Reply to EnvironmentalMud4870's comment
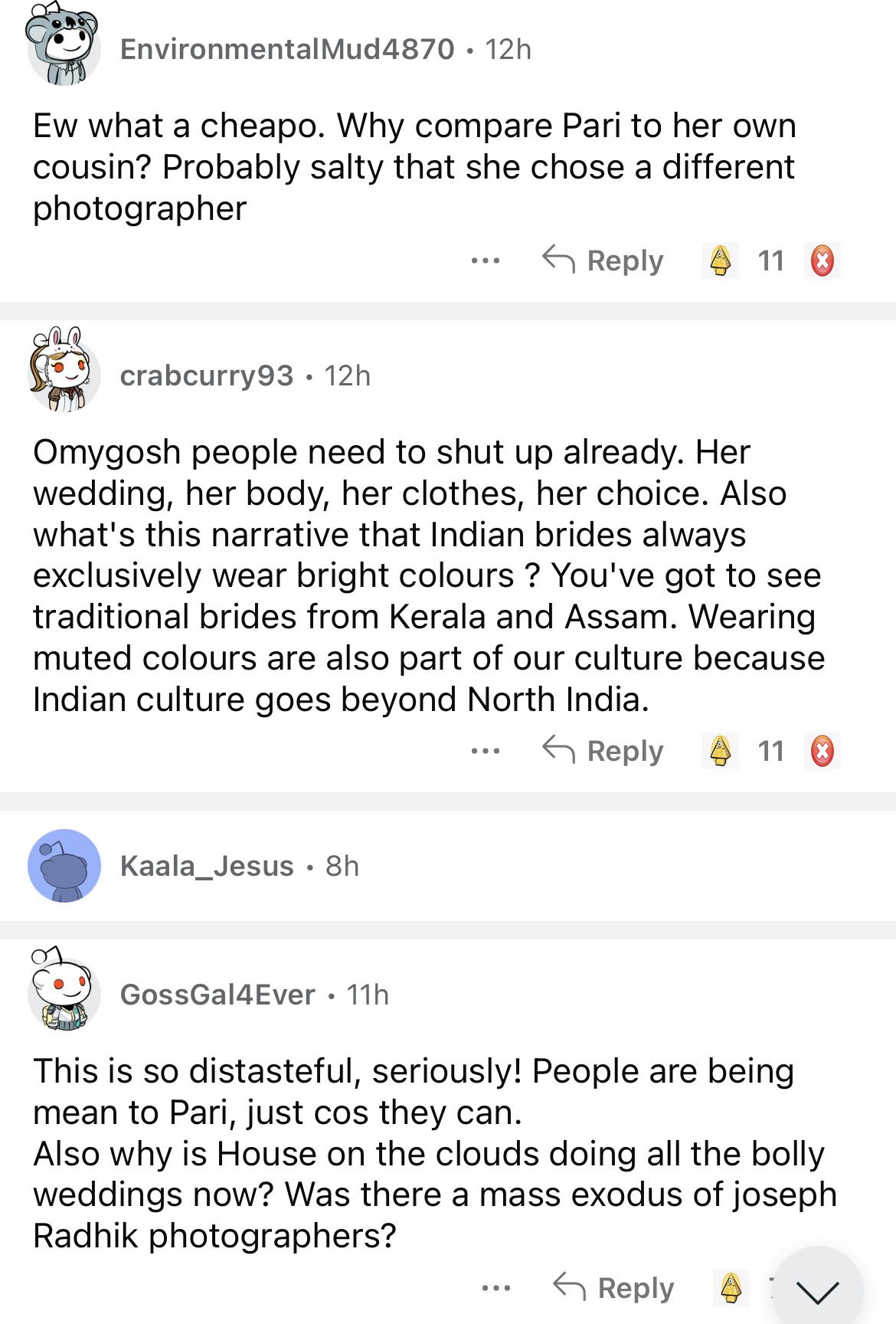Screen dimensions: 896x1324 [603, 261]
